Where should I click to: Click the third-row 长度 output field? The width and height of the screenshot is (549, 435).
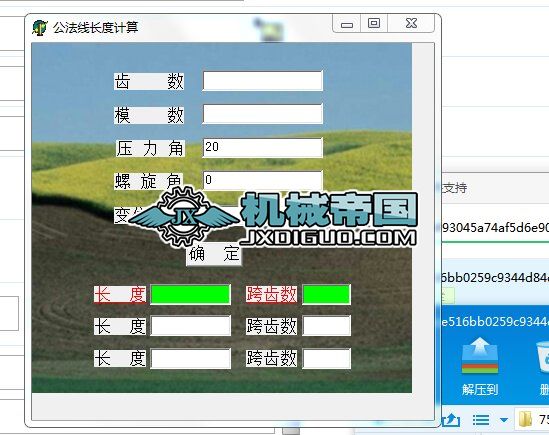(x=190, y=358)
